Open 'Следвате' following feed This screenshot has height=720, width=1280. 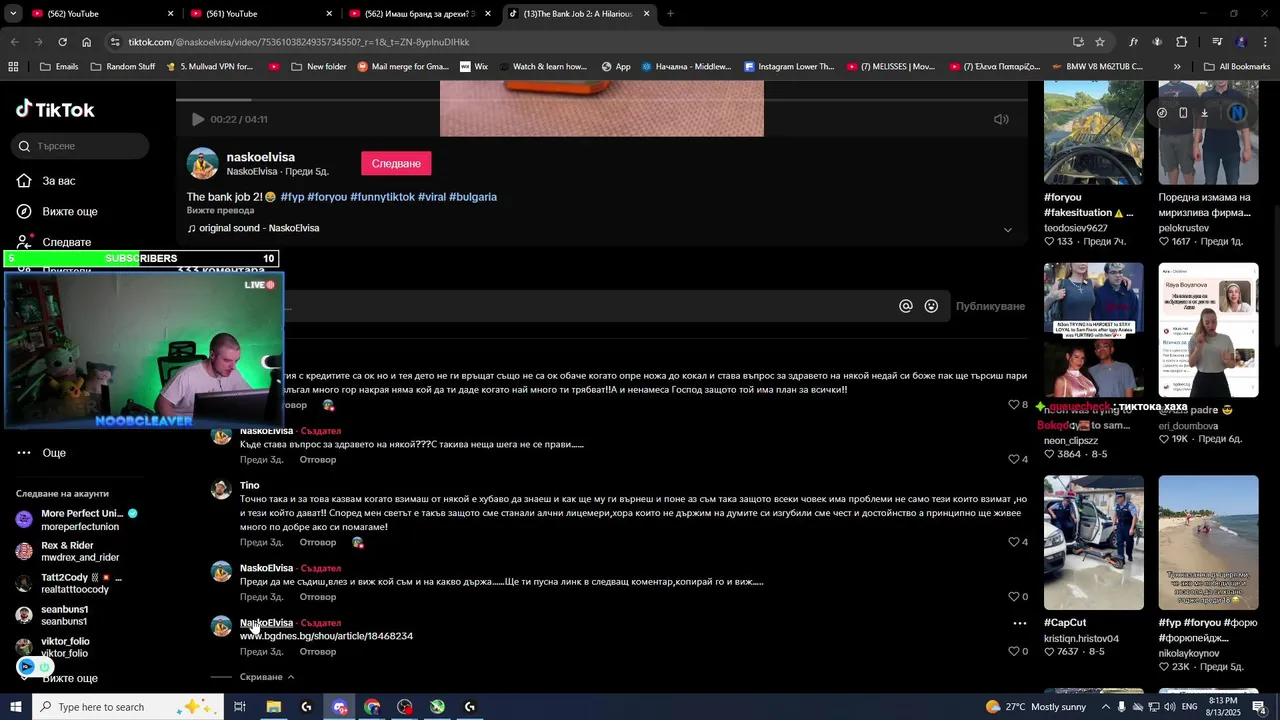pos(54,242)
